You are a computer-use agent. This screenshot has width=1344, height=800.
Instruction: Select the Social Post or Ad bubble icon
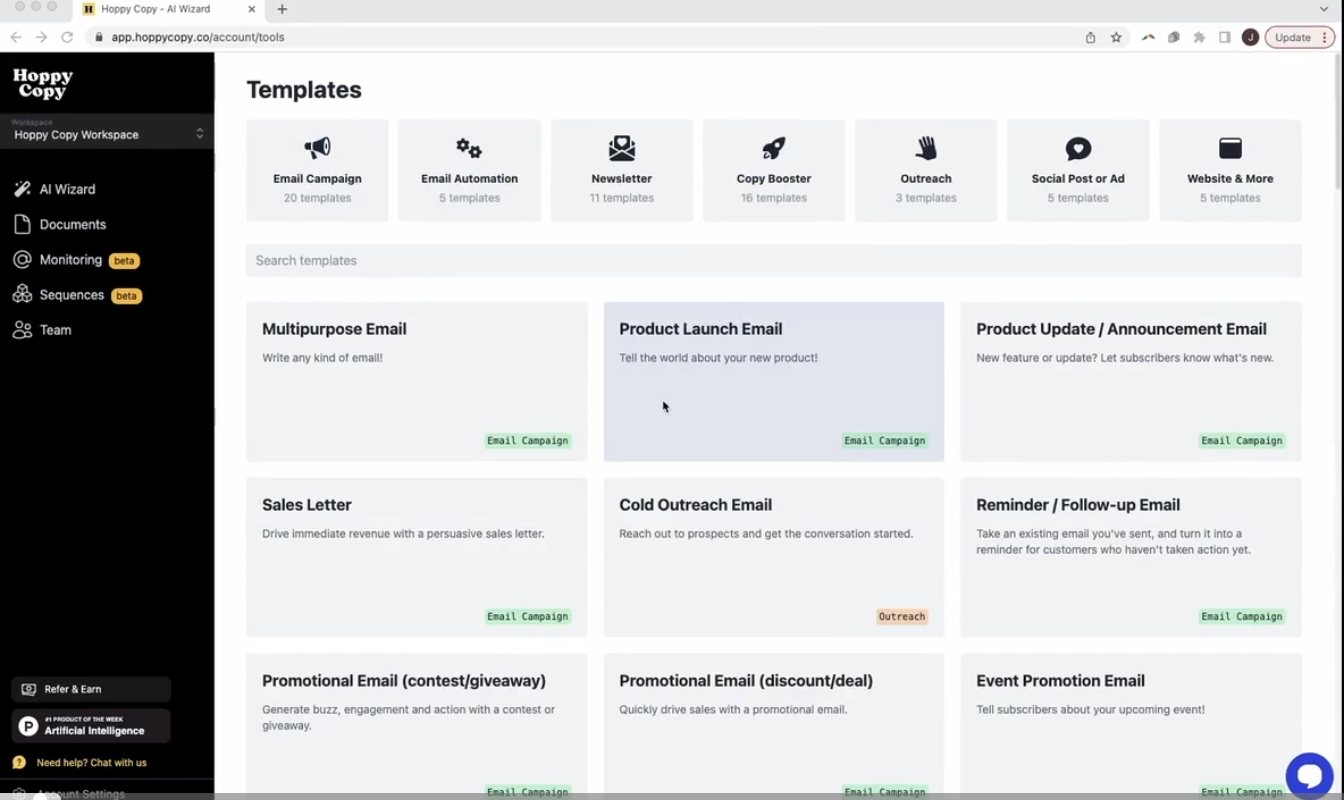click(1078, 149)
